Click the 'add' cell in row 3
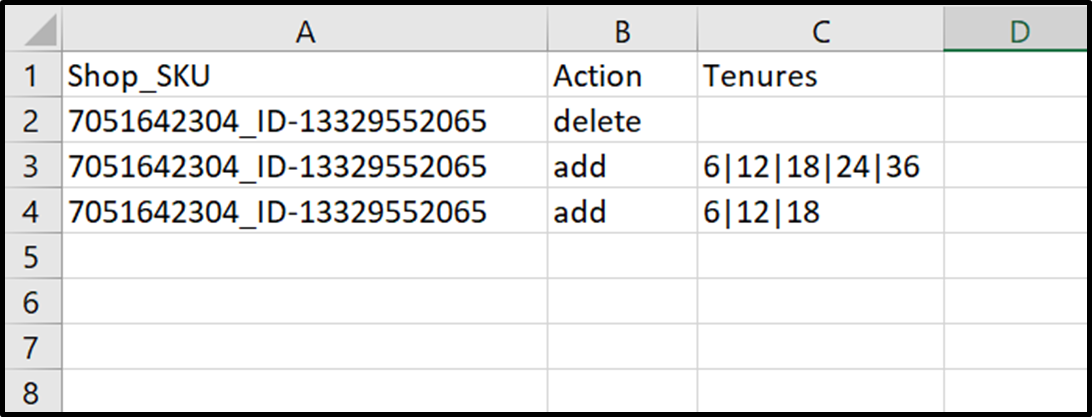Screen dimensions: 1092x417 click(622, 167)
